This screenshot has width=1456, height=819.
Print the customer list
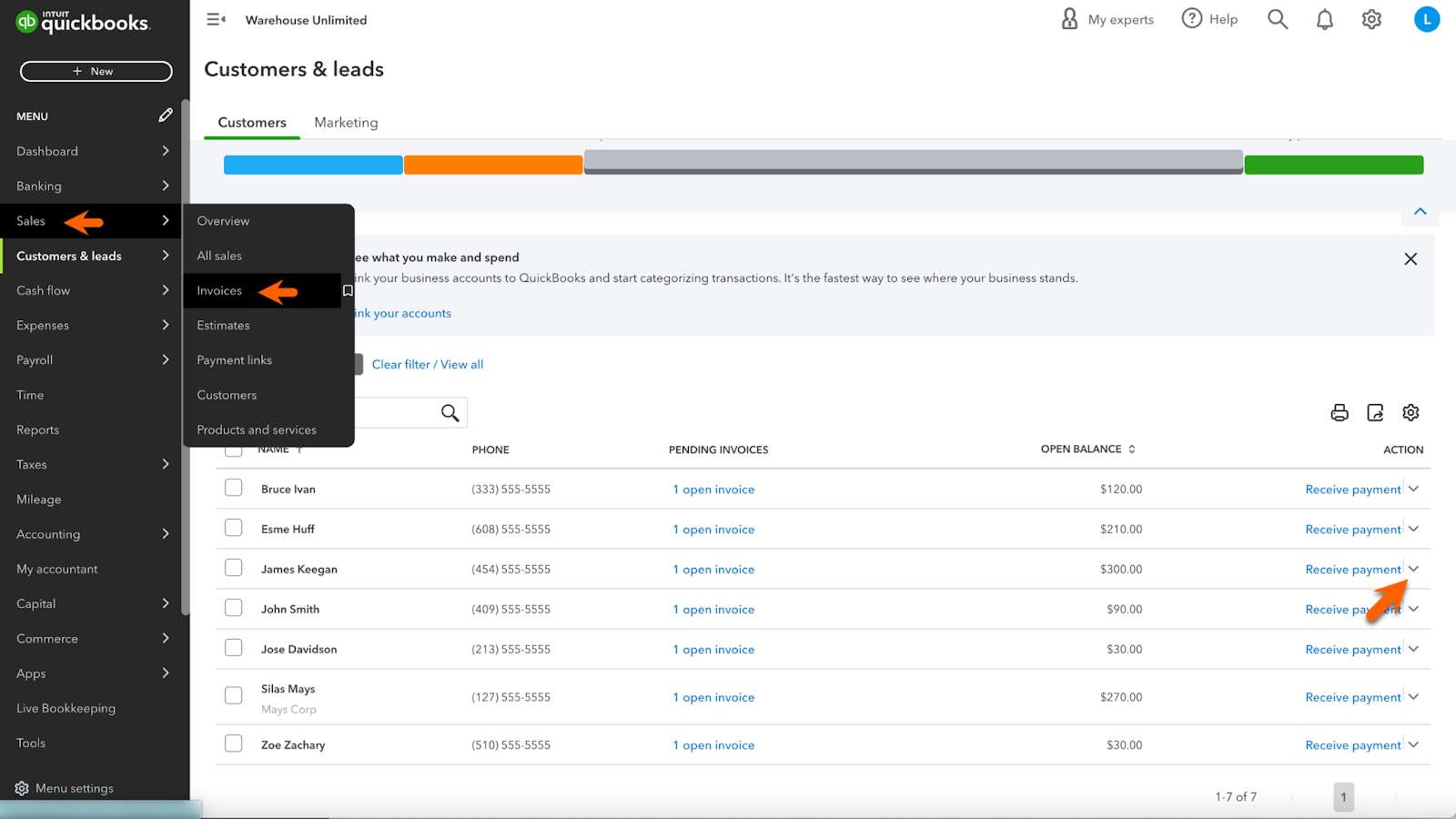point(1340,413)
